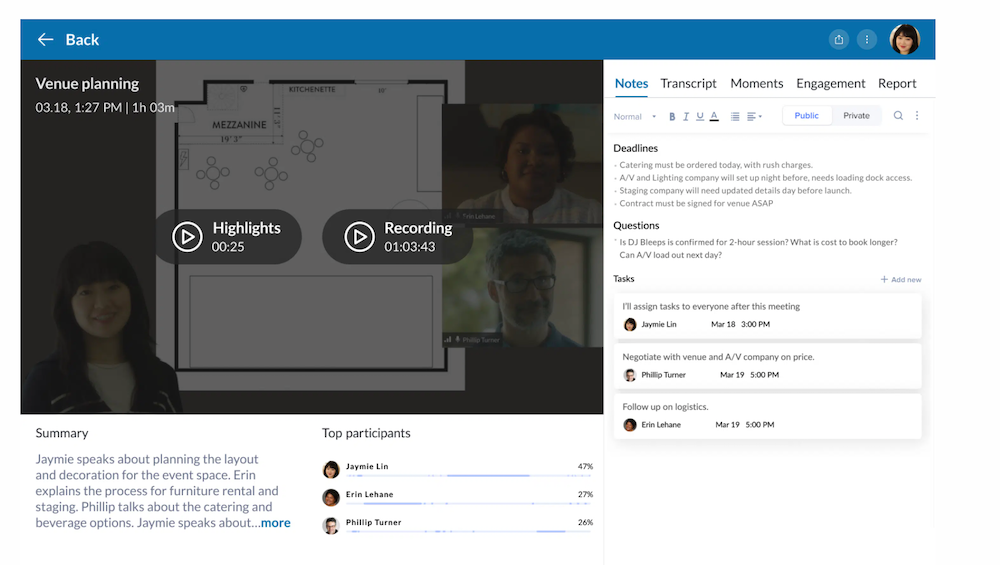Viewport: 1000px width, 565px height.
Task: Expand summary with the more link
Action: coord(275,523)
